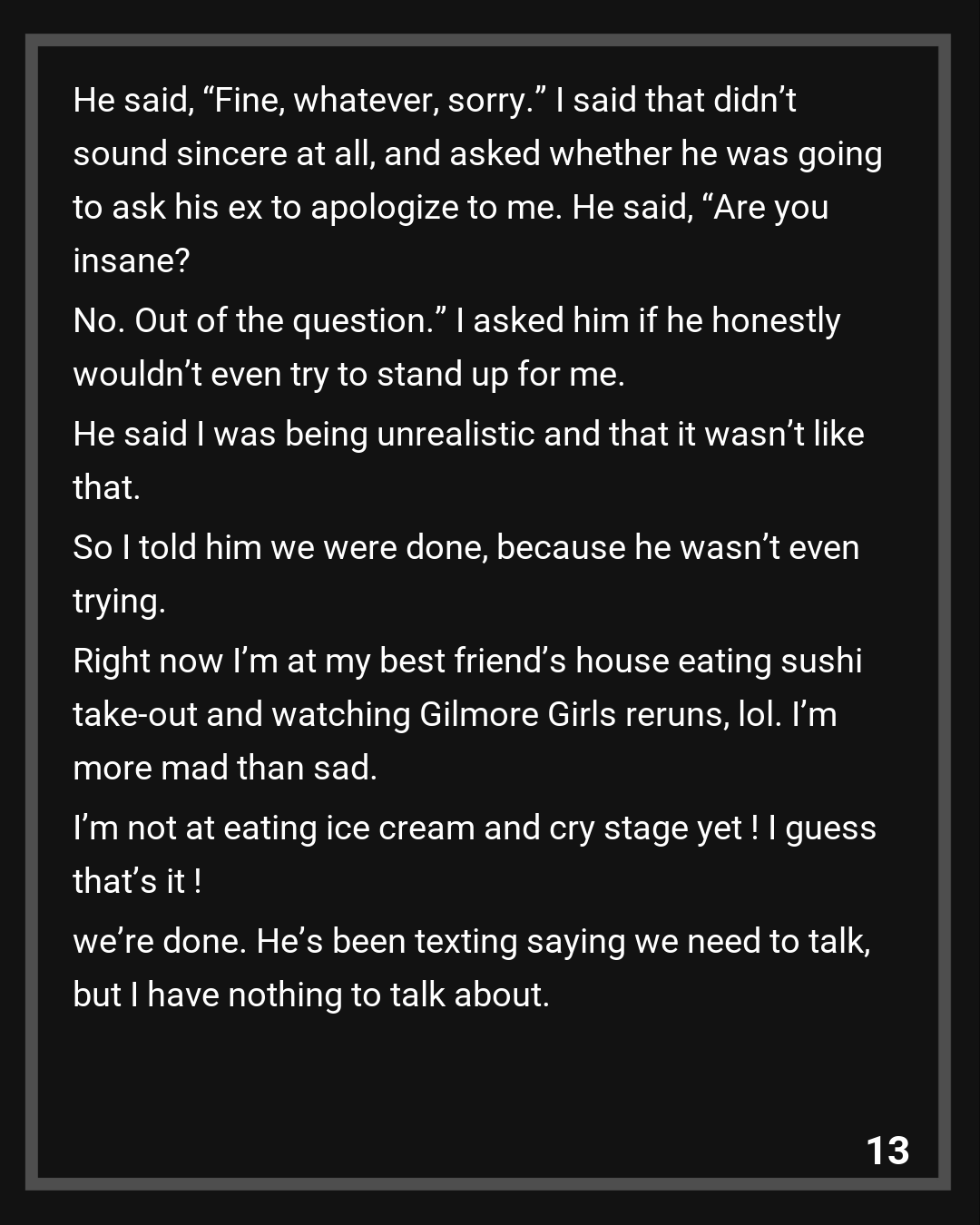The width and height of the screenshot is (980, 1225).
Task: Click the line starting "sound sincere at all"
Action: pyautogui.click(x=477, y=154)
